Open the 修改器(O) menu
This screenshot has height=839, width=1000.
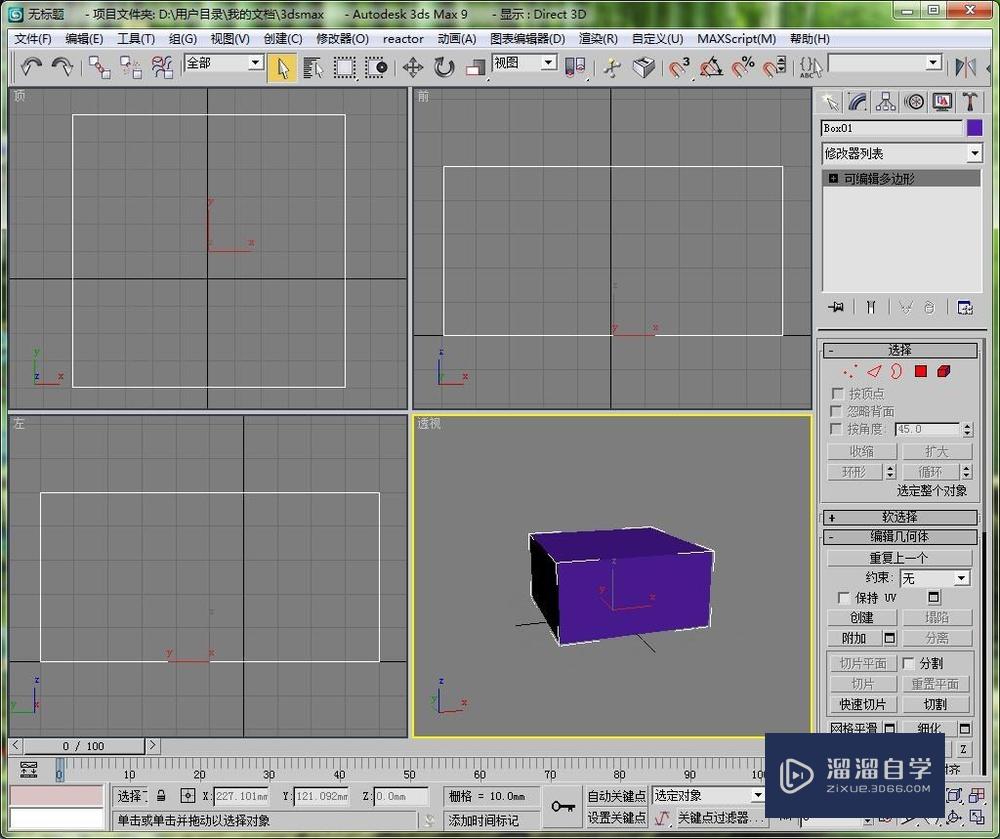[342, 39]
